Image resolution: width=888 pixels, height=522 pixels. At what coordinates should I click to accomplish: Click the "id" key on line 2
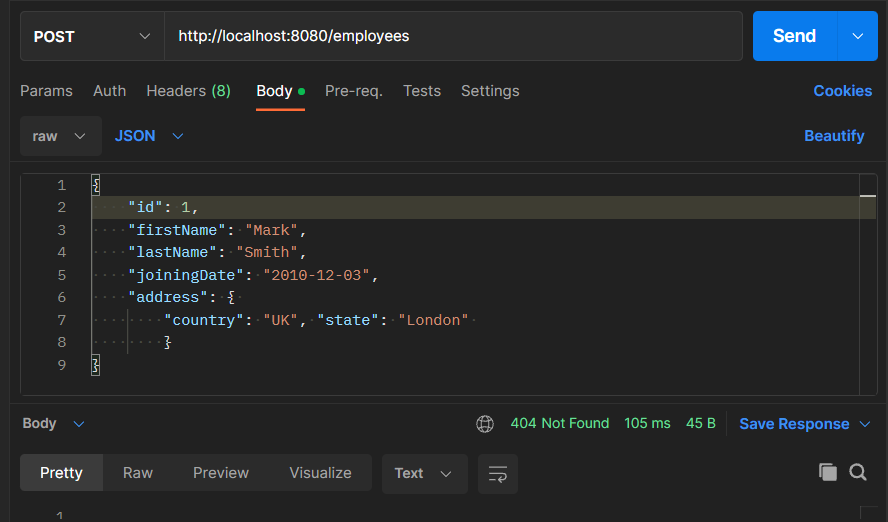pos(146,207)
